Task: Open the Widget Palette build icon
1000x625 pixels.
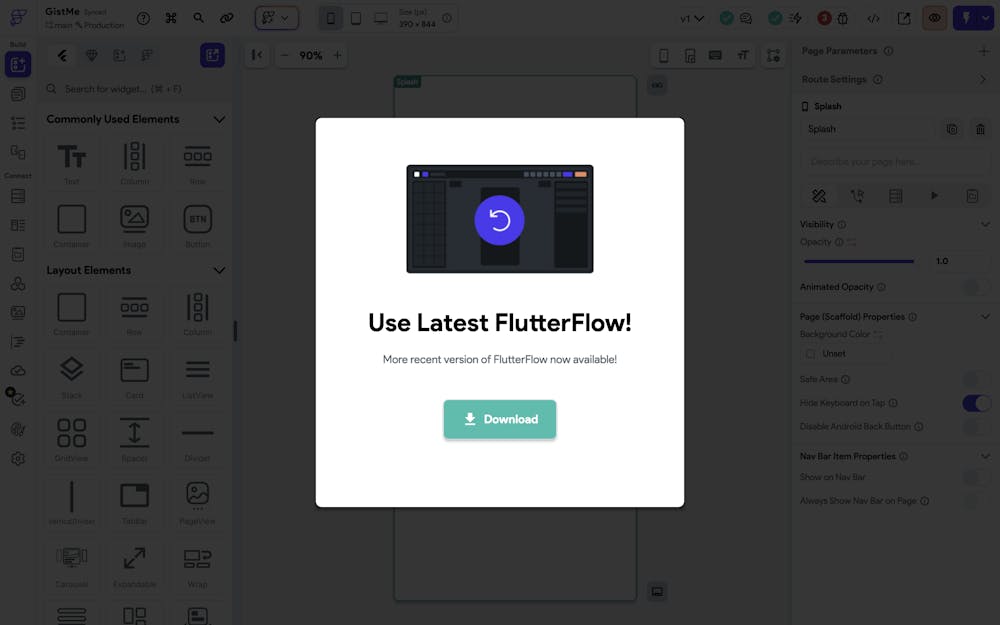Action: (x=18, y=64)
